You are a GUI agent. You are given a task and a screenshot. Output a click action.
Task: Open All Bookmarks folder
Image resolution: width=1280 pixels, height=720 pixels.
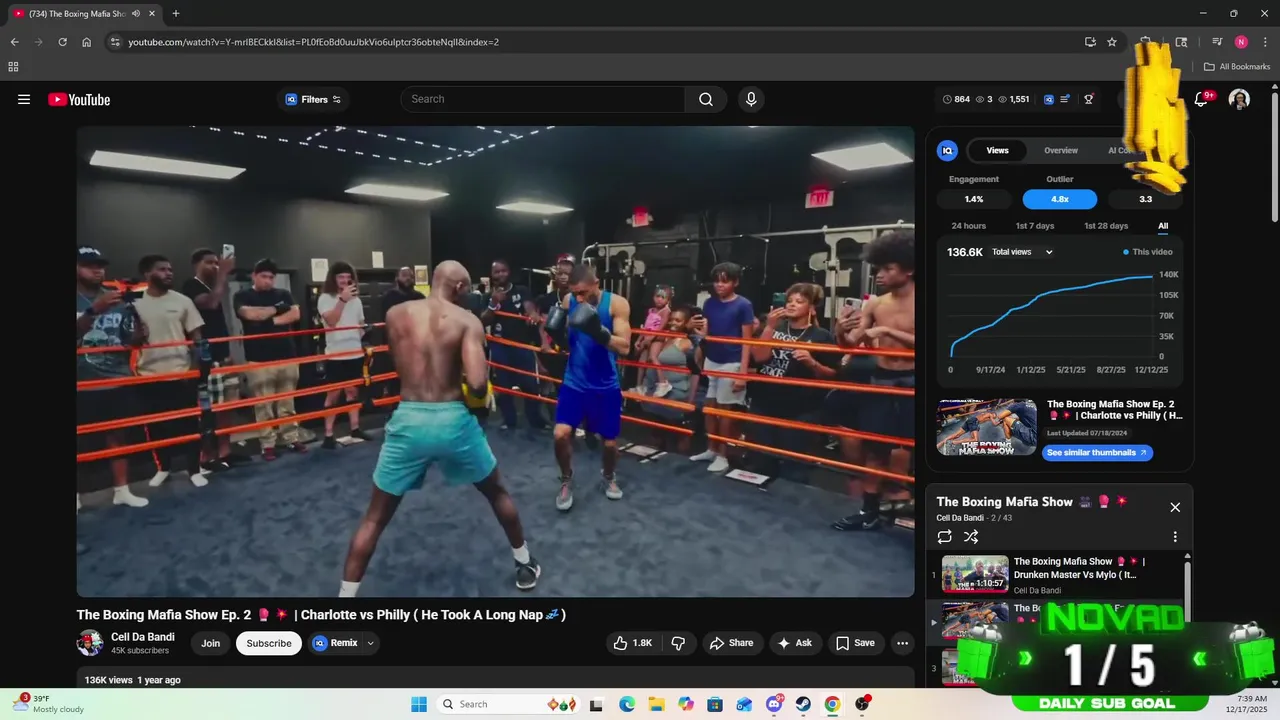click(x=1237, y=67)
